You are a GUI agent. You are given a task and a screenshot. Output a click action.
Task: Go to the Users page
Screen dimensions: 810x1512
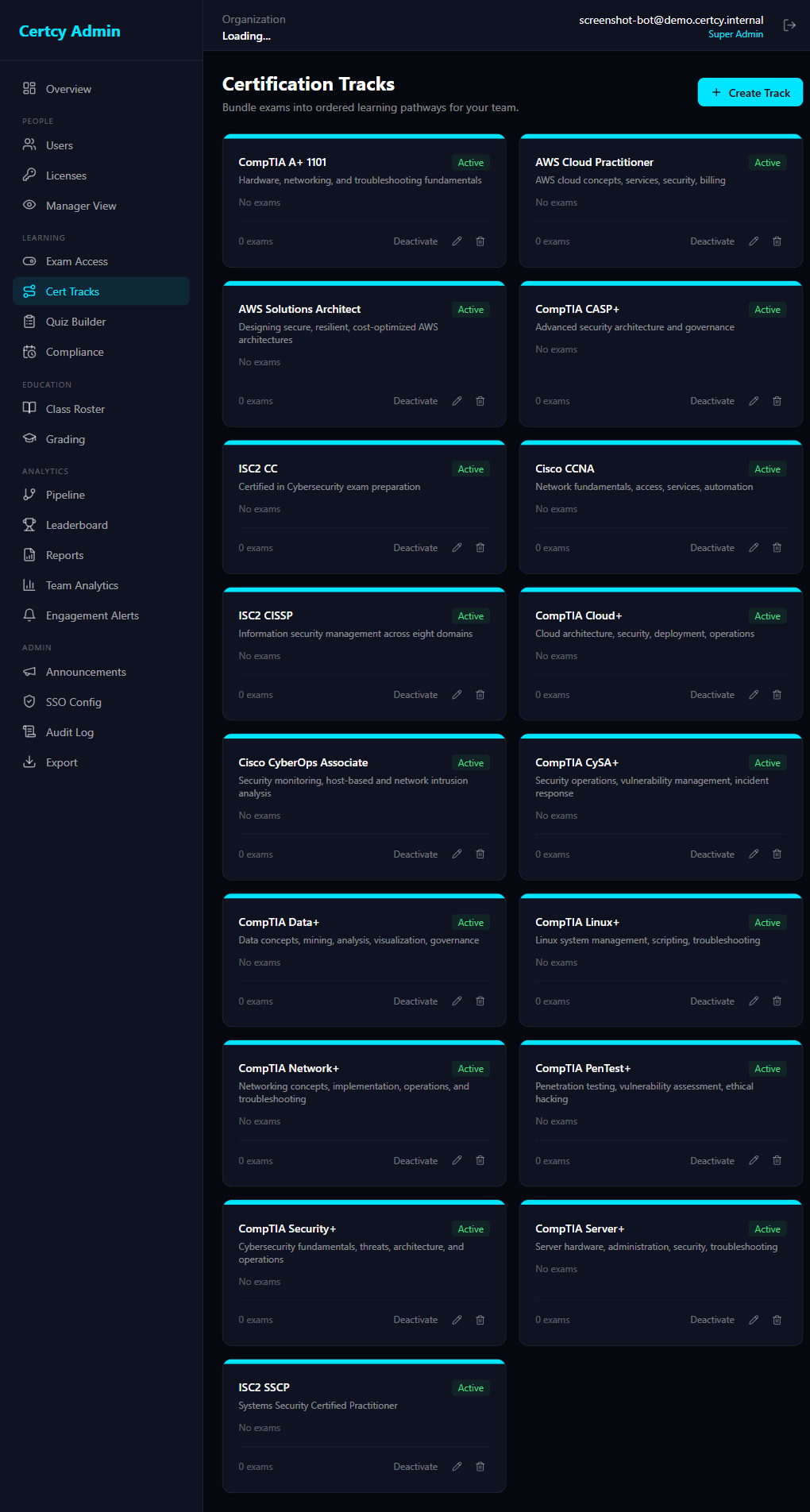102,145
